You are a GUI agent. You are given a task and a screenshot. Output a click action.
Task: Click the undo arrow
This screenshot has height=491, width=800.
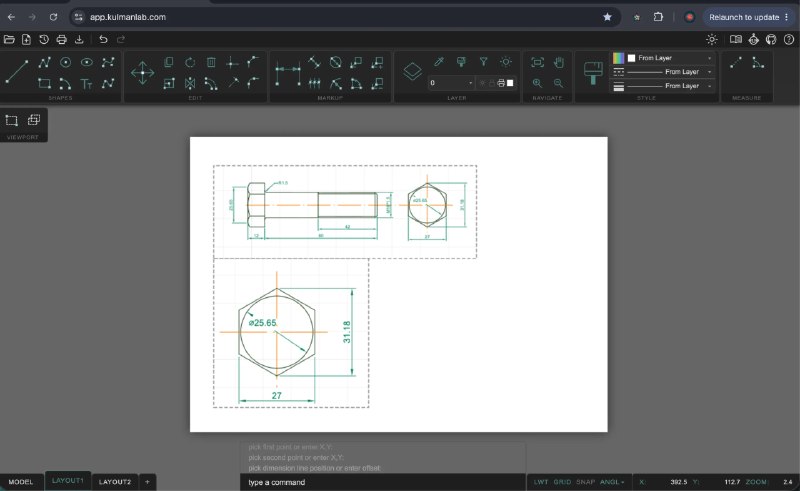pos(103,39)
